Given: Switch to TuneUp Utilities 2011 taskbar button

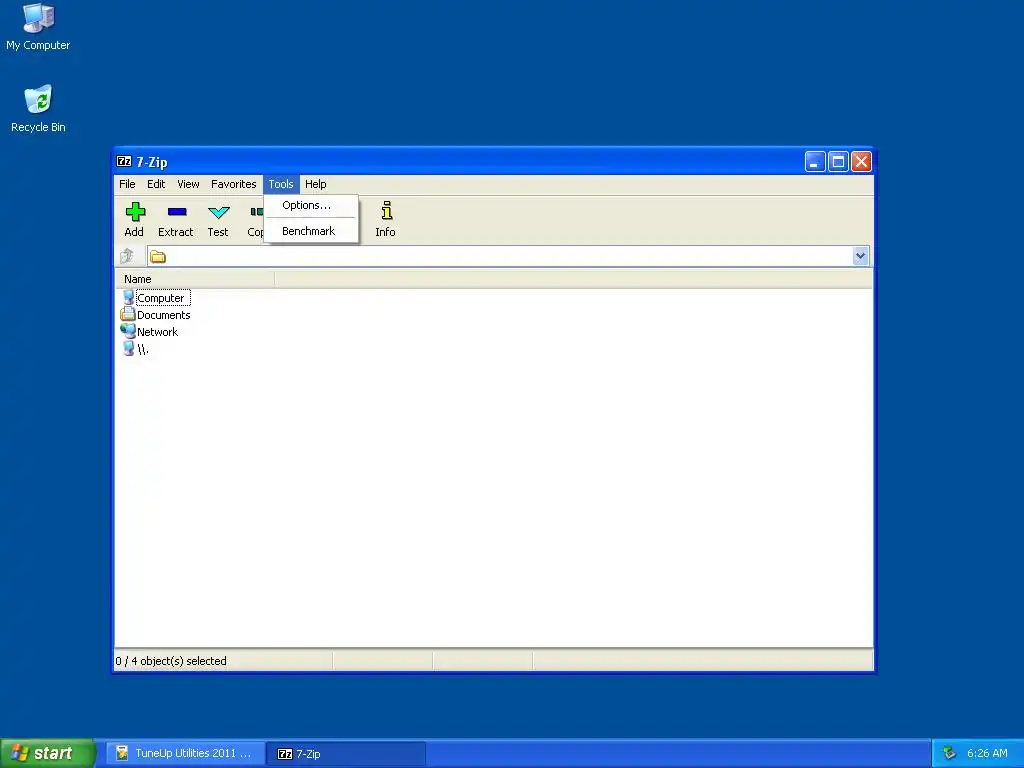Looking at the screenshot, I should (x=185, y=754).
